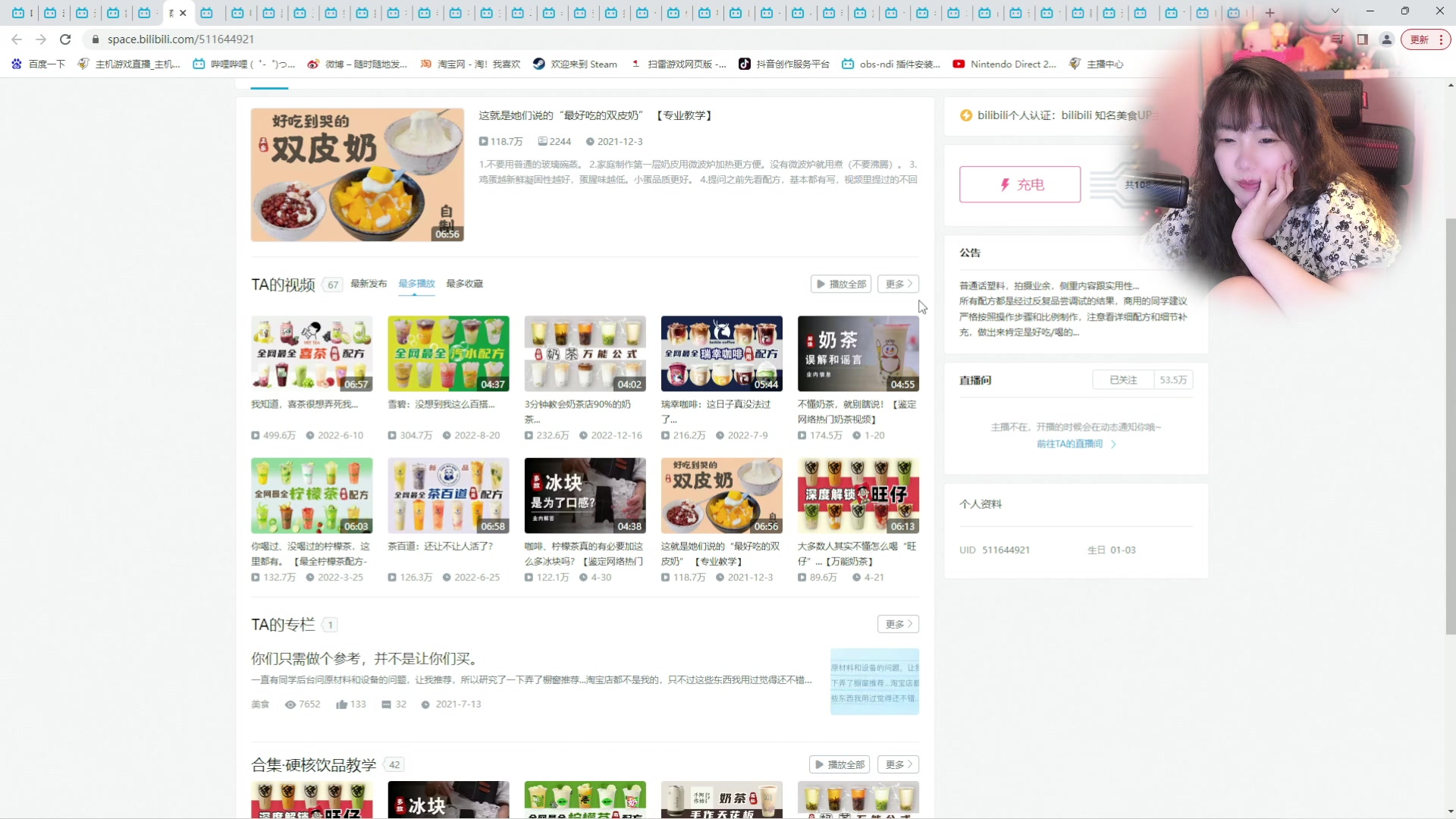
Task: Click the address bar showing space.bilibili.com/511644921
Action: point(180,39)
